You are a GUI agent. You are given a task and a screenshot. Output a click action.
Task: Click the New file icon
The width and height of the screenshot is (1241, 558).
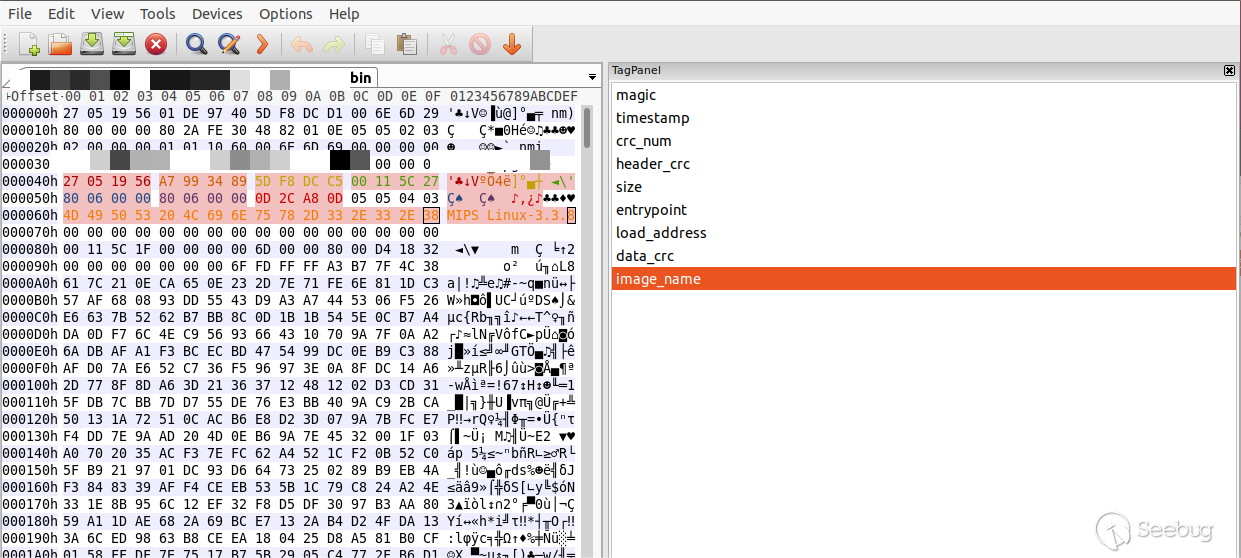coord(30,44)
